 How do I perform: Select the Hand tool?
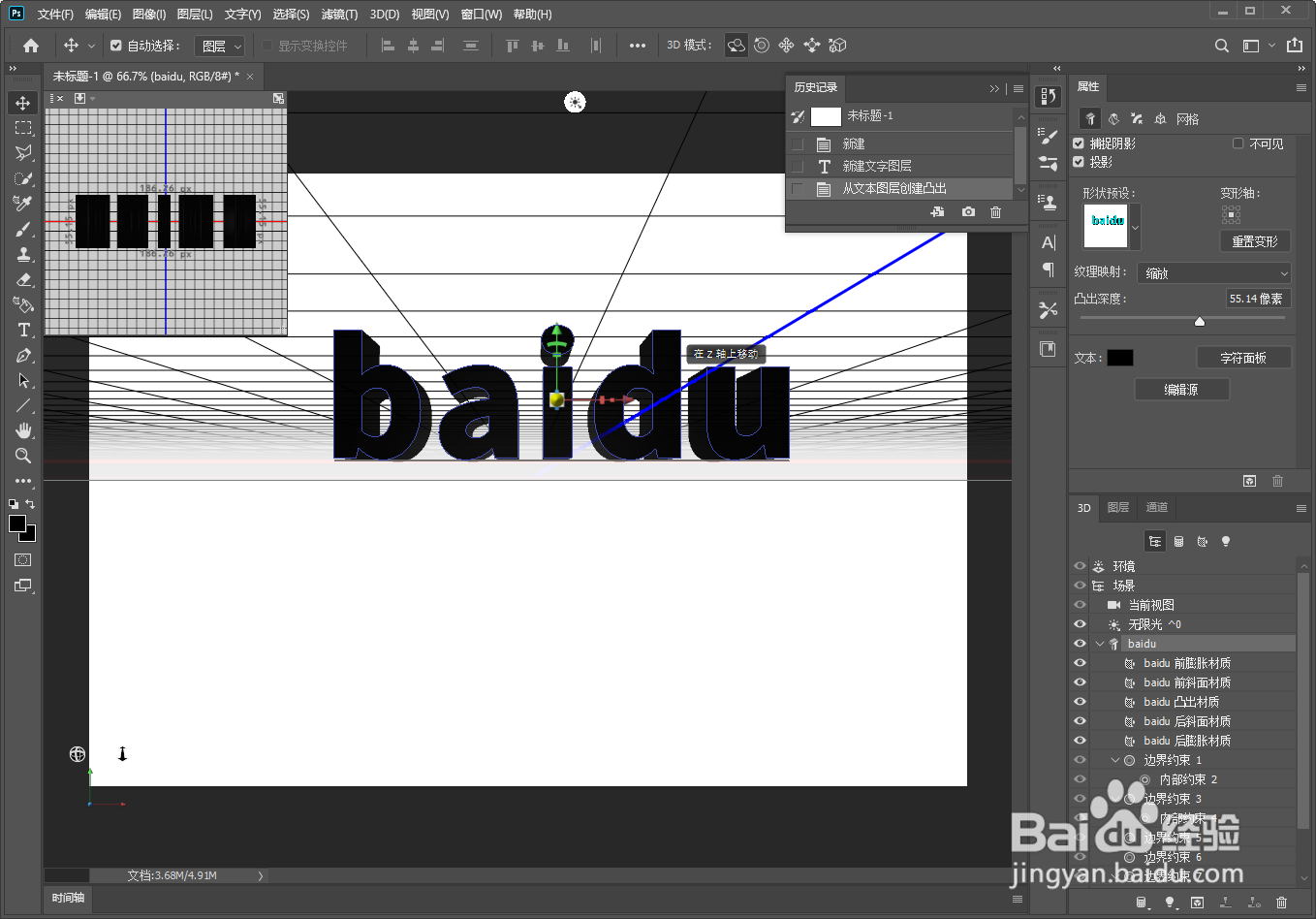pyautogui.click(x=23, y=430)
